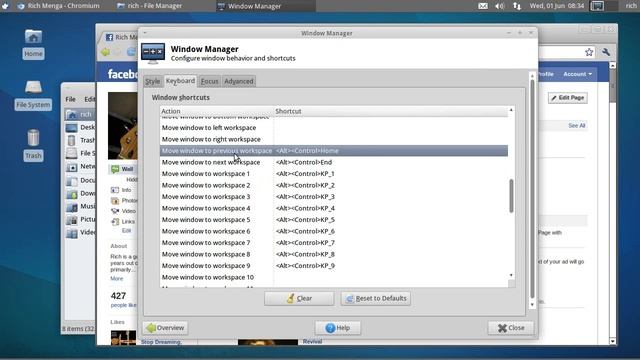Viewport: 640px width, 360px height.
Task: Click the Action column header
Action: click(216, 111)
